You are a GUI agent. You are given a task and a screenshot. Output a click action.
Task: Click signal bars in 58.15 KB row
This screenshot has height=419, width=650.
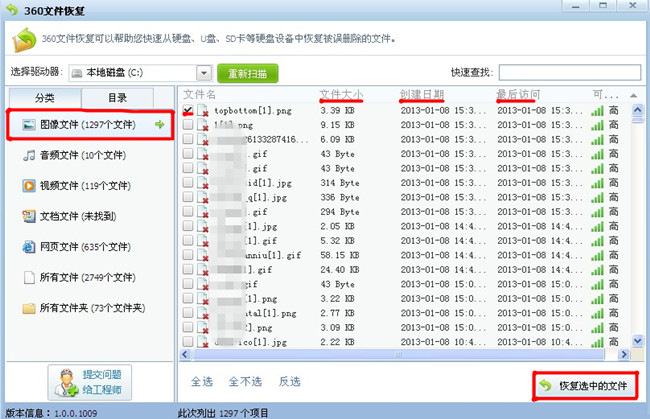tap(597, 255)
